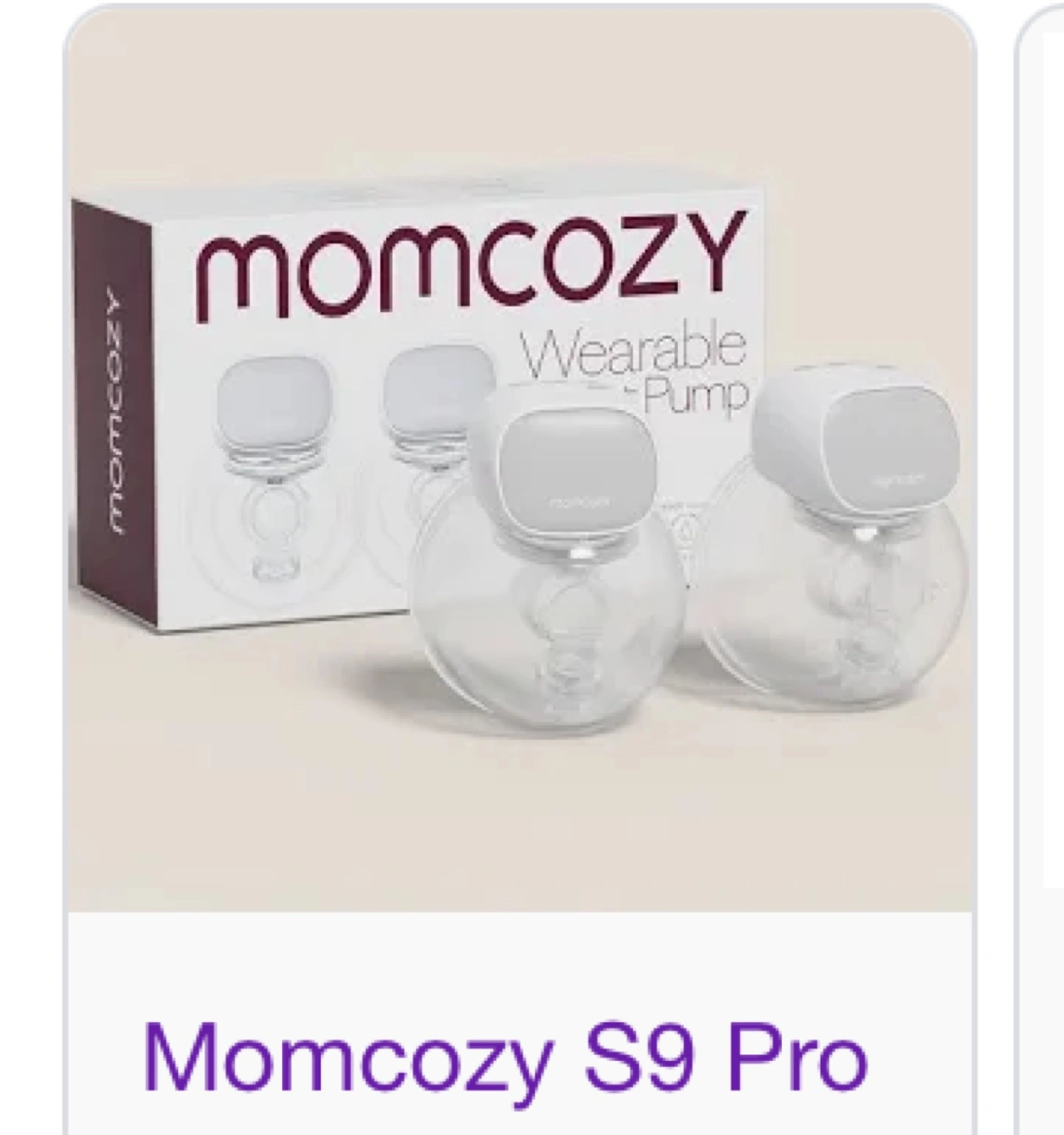Click the S9 Pro text in the title
1064x1135 pixels.
(x=723, y=1055)
